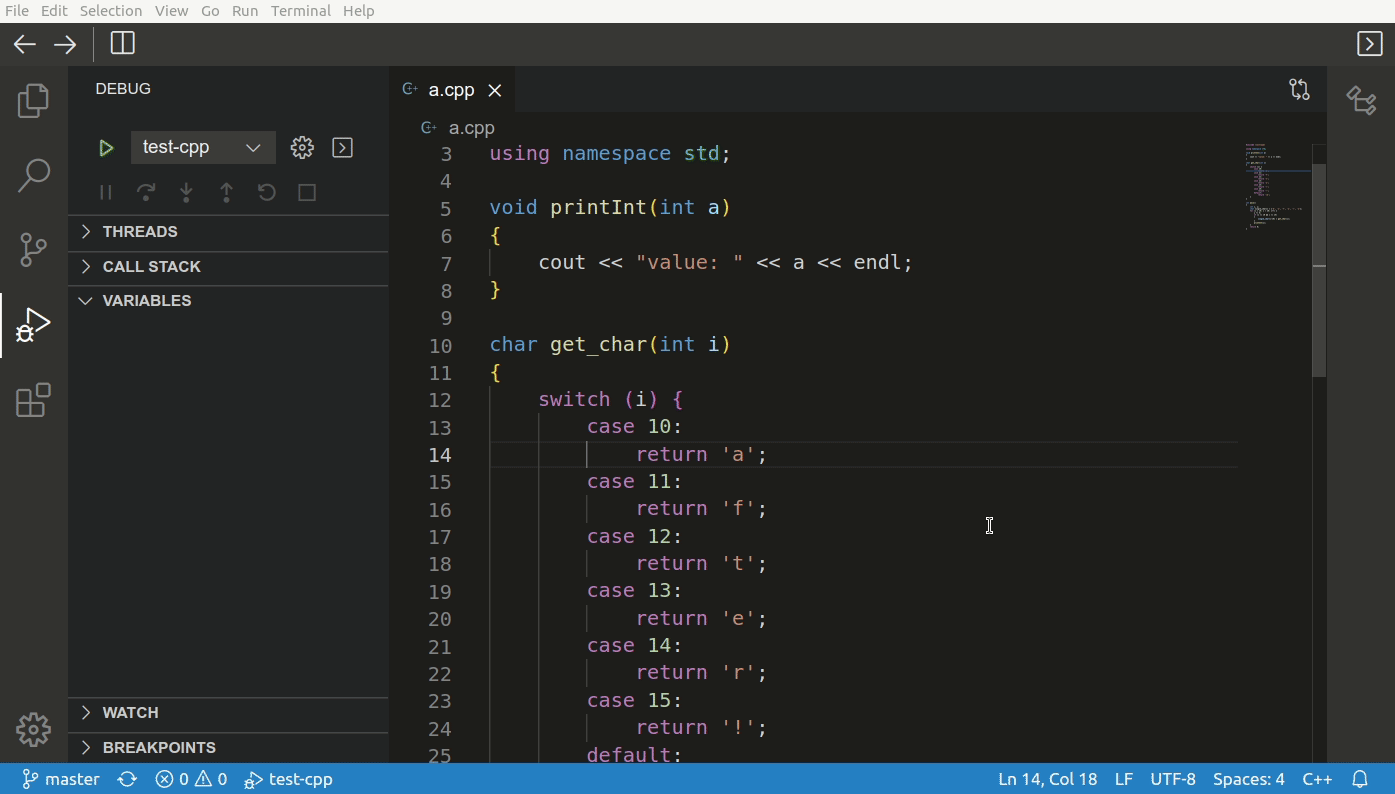This screenshot has height=794, width=1395.
Task: Open the Selection menu
Action: [x=111, y=10]
